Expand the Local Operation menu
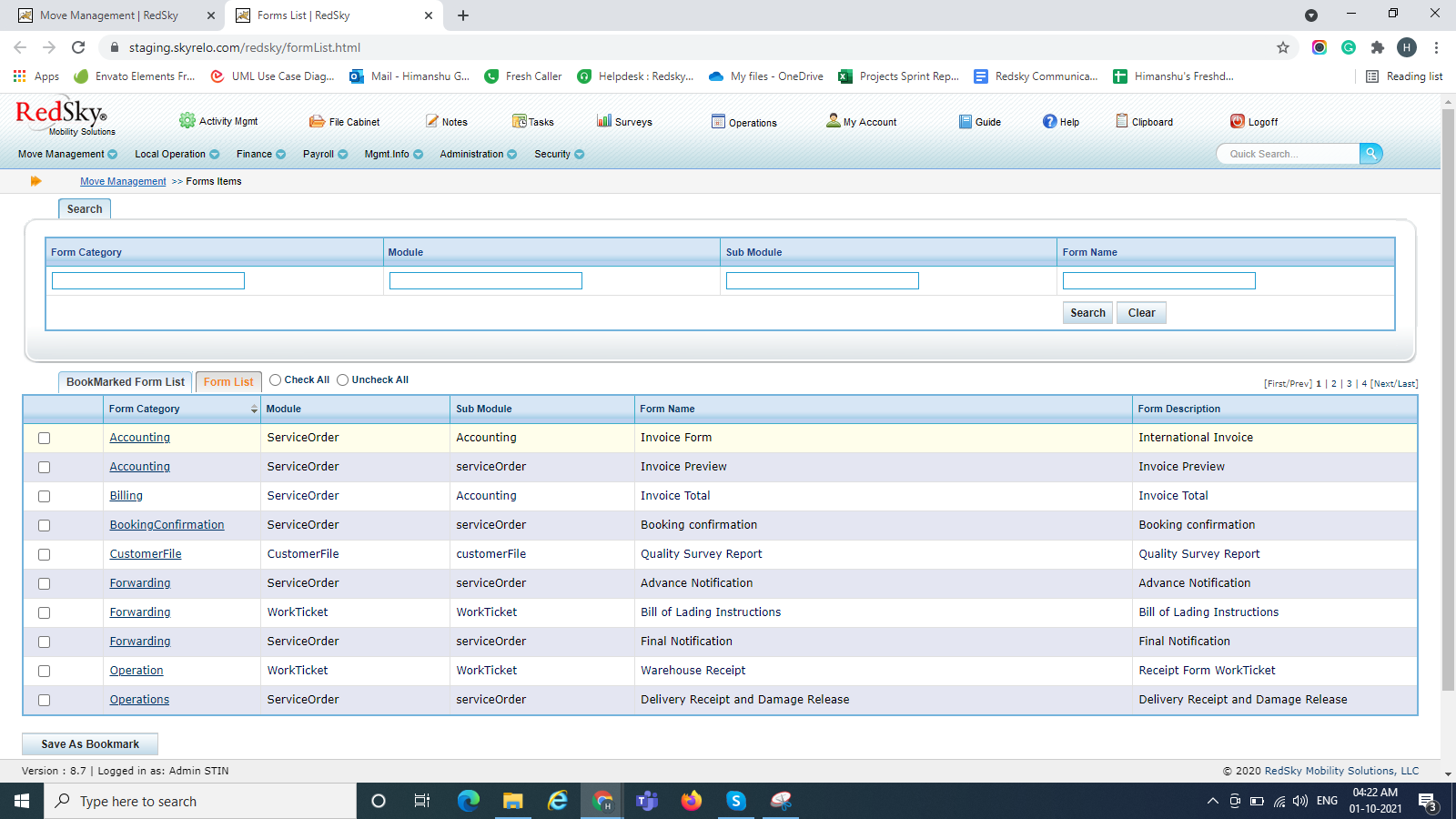Viewport: 1456px width, 819px height. pyautogui.click(x=177, y=154)
